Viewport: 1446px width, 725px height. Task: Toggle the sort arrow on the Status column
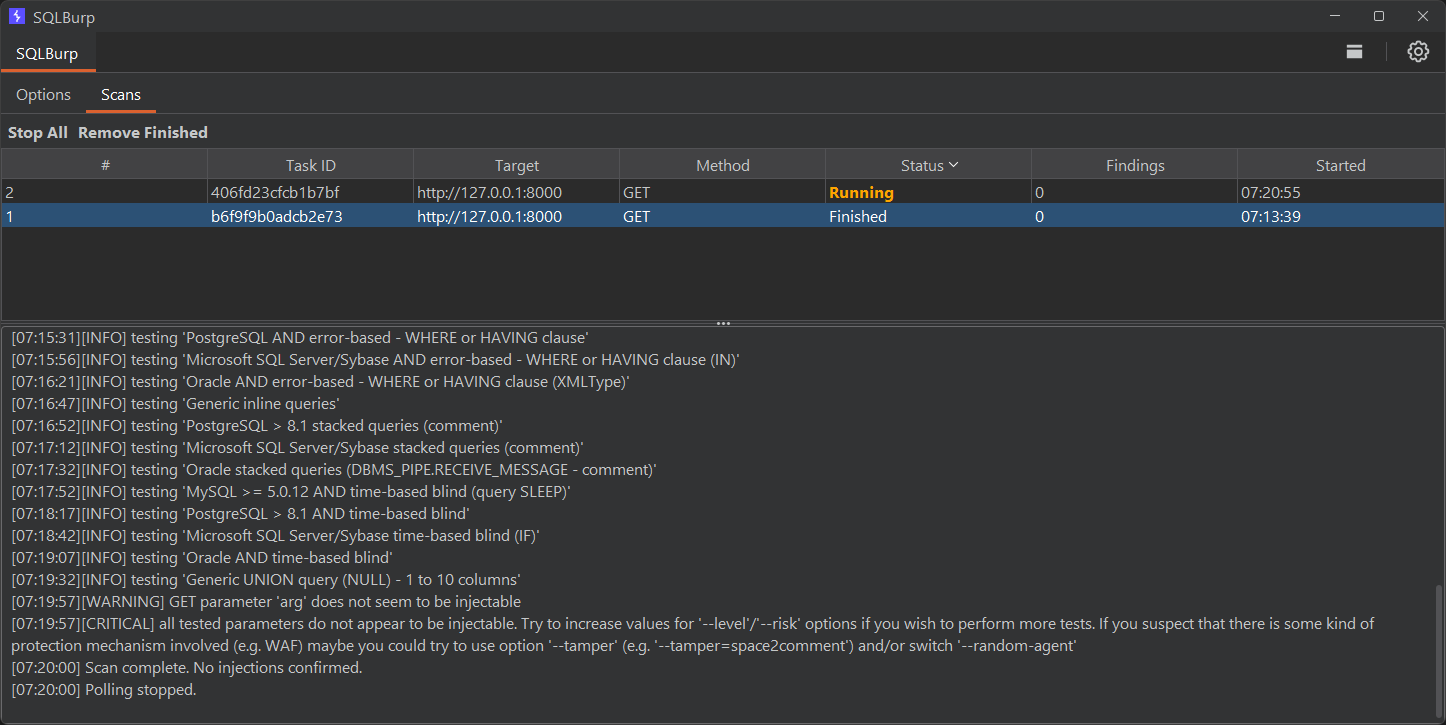click(954, 165)
